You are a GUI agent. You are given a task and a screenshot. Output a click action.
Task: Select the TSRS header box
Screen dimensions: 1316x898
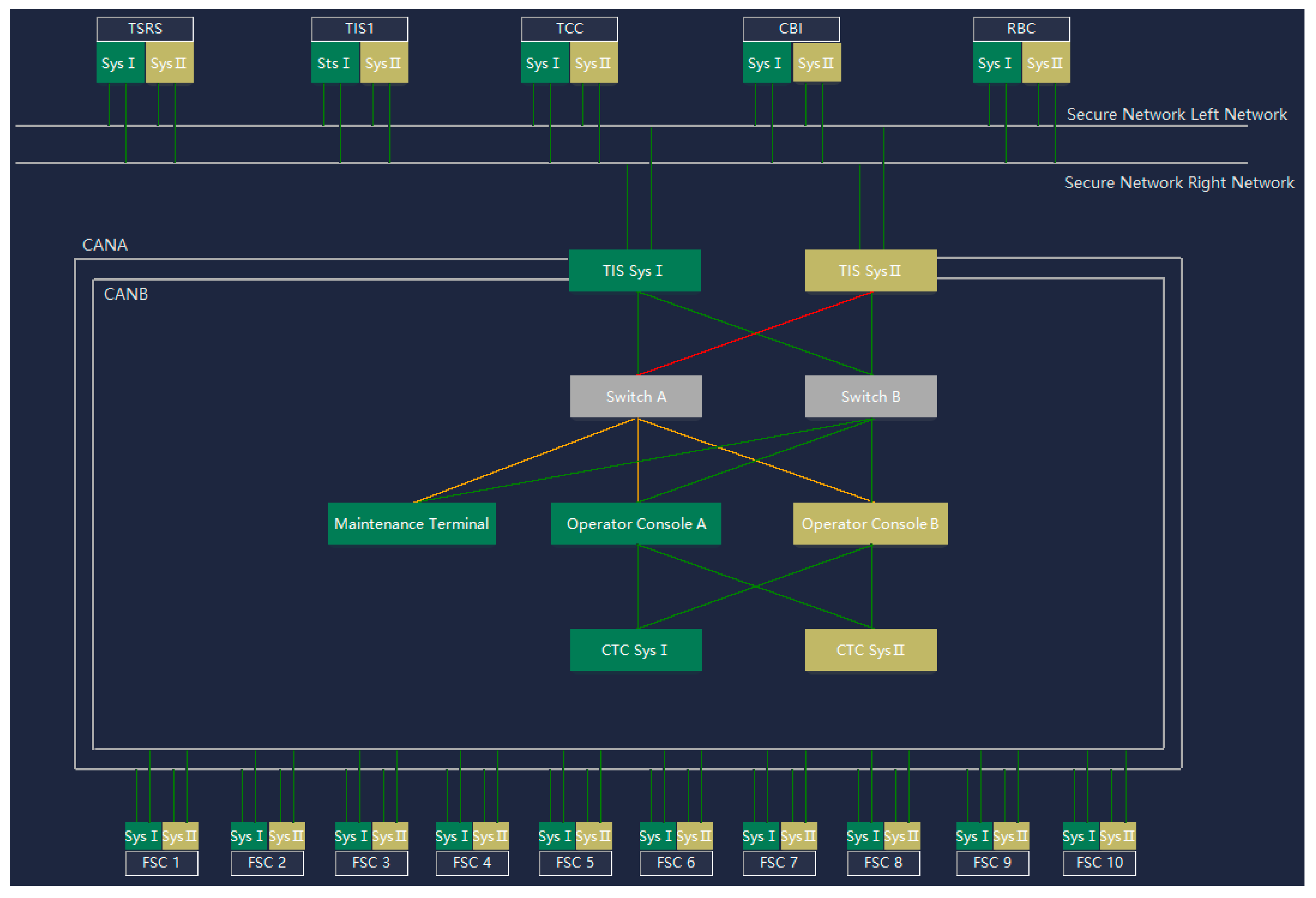tap(145, 29)
